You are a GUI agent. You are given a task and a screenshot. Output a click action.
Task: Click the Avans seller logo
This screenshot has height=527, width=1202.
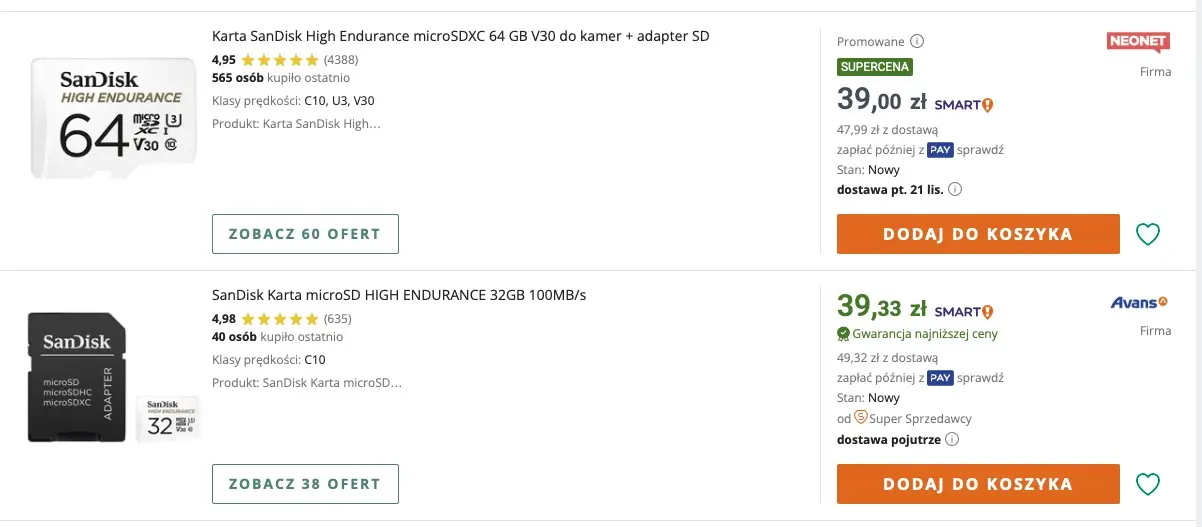(x=1139, y=302)
